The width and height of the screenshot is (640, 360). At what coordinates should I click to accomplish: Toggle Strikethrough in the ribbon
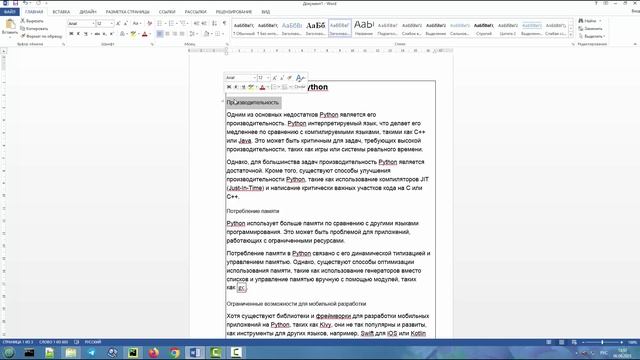click(97, 34)
